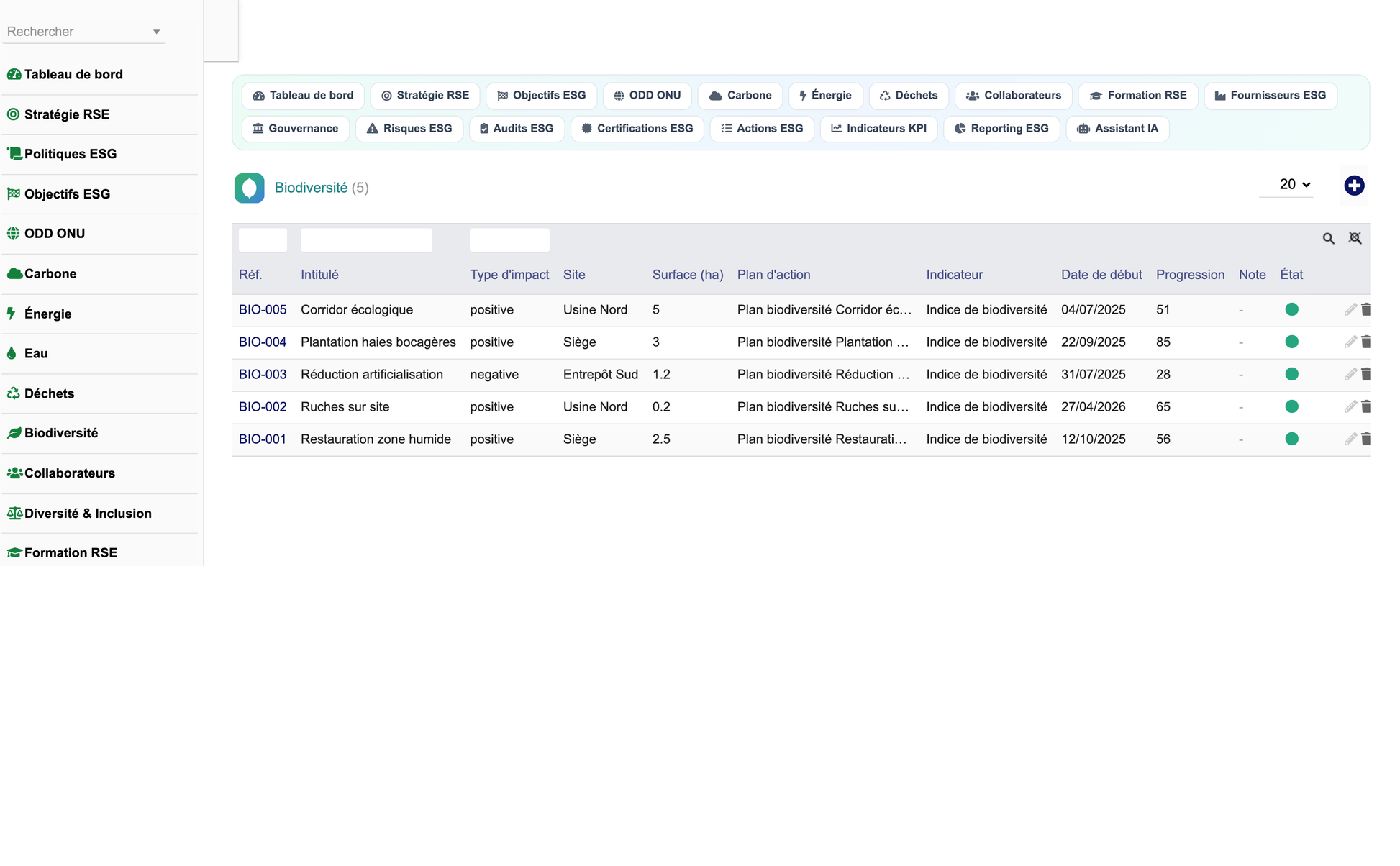
Task: Open the page size dropdown showing 20
Action: (x=1294, y=185)
